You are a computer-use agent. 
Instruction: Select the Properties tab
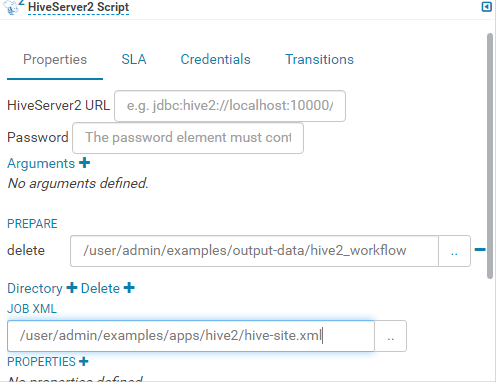coord(55,60)
